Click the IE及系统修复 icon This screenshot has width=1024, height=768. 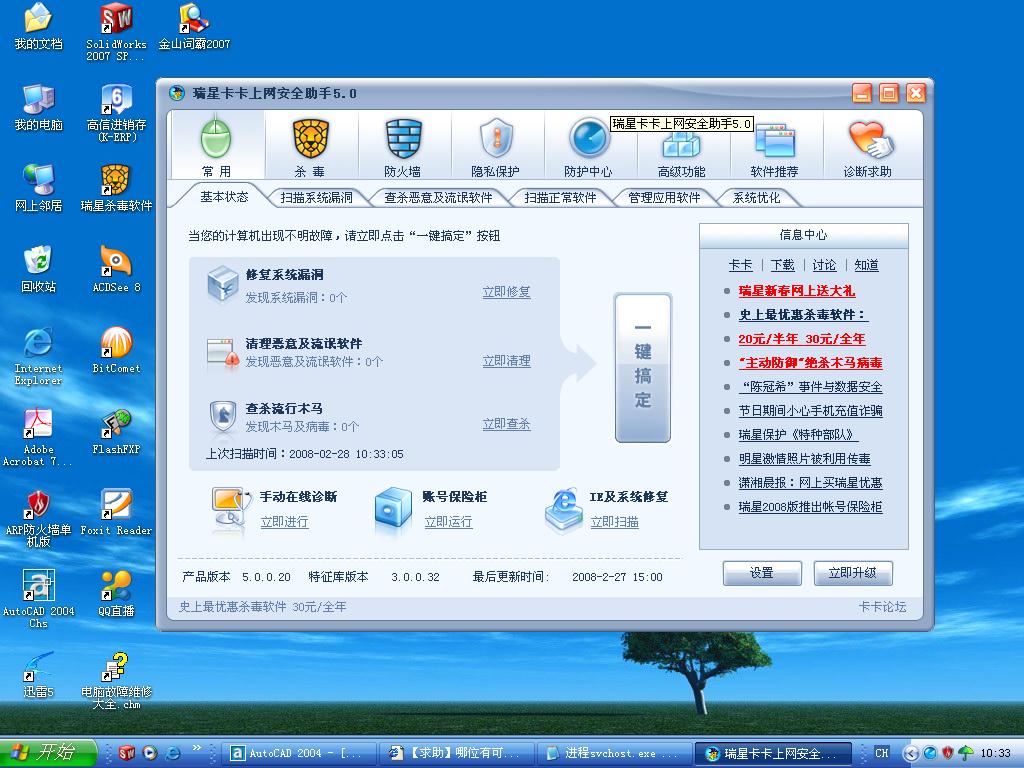[564, 508]
